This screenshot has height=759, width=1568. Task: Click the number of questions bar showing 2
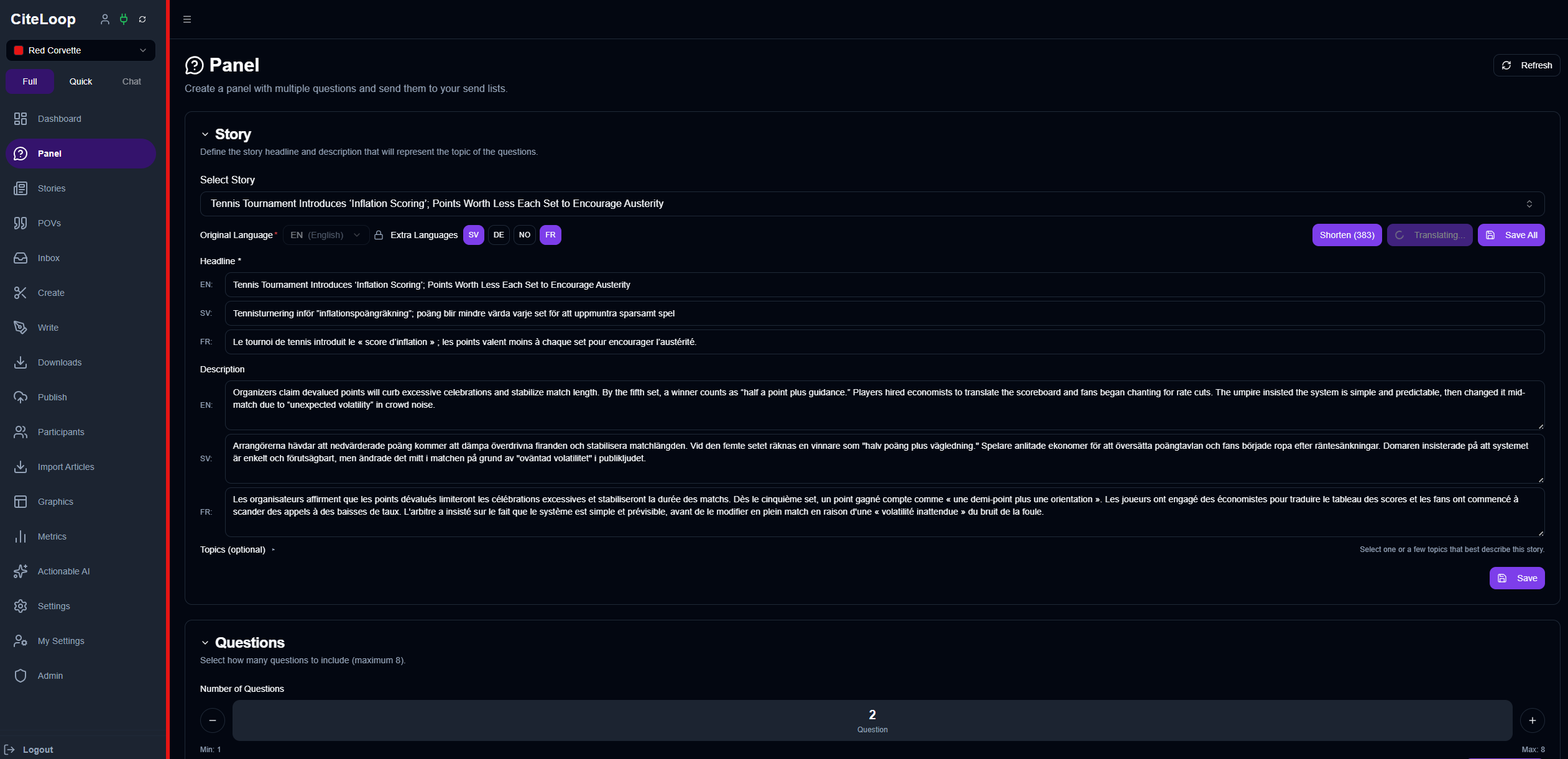(x=872, y=720)
